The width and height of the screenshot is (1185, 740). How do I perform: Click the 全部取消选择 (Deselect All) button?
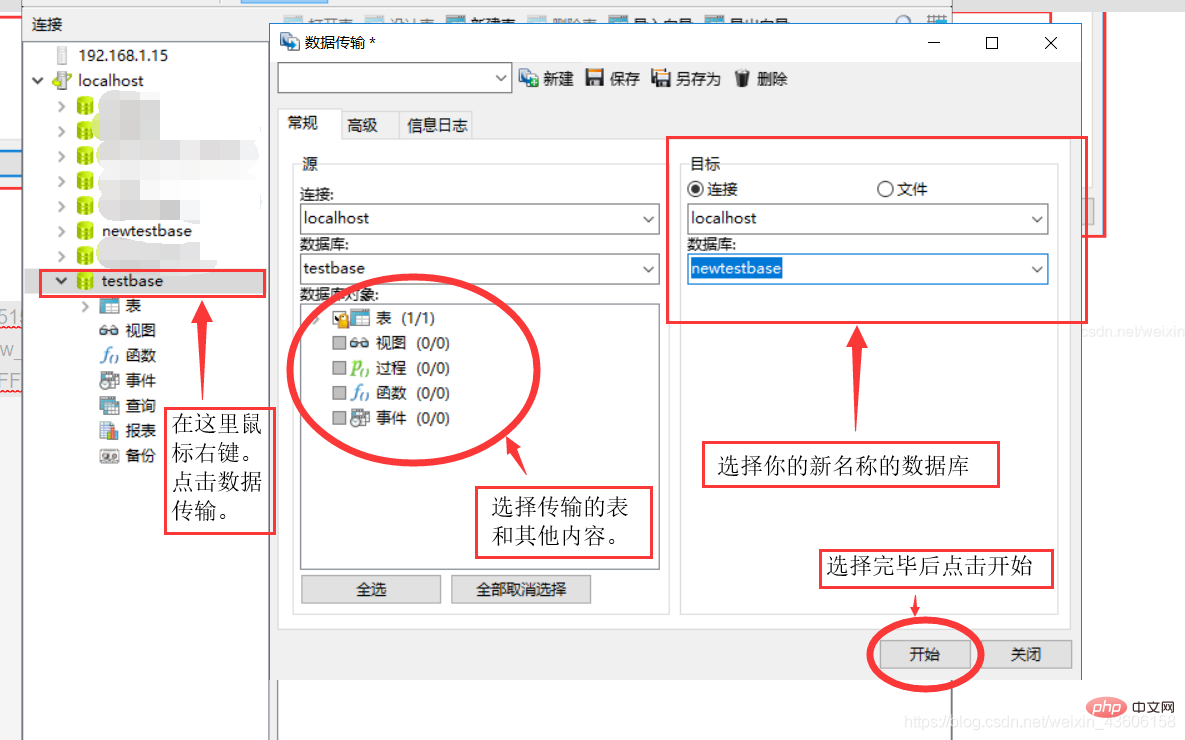521,590
